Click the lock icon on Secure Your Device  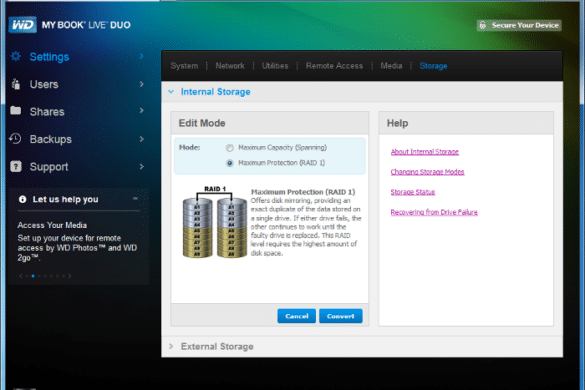tap(483, 25)
